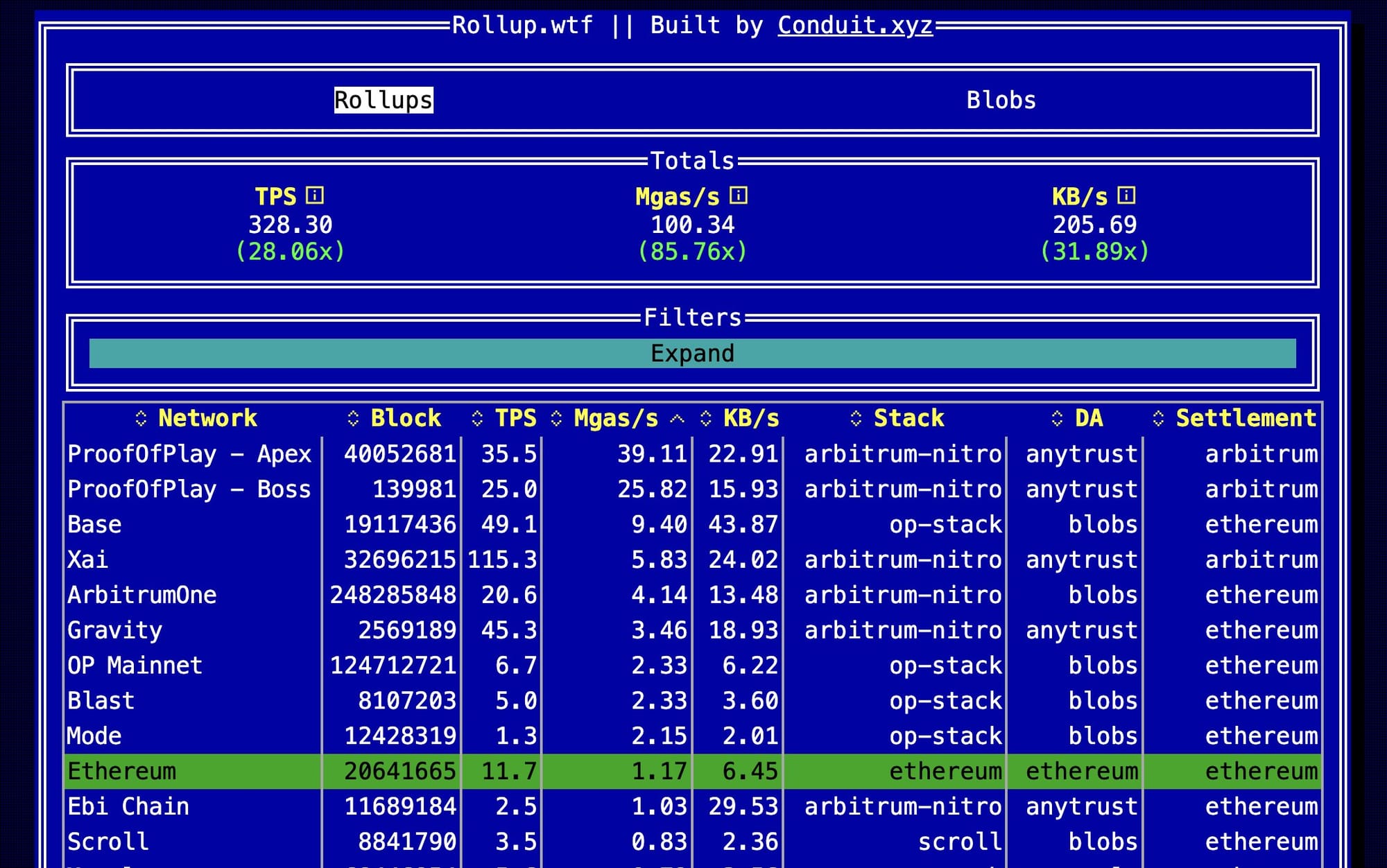
Task: Select the OP Mainnet network name
Action: pyautogui.click(x=135, y=666)
